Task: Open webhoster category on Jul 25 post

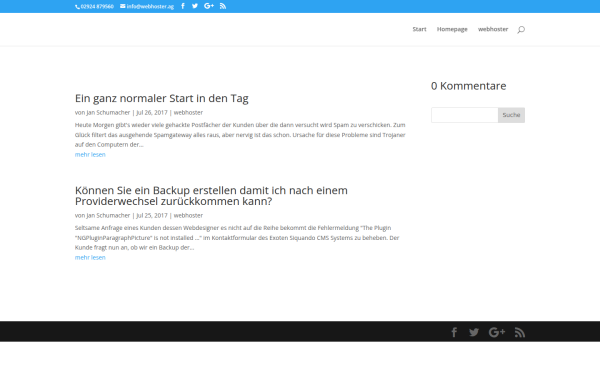Action: (188, 215)
